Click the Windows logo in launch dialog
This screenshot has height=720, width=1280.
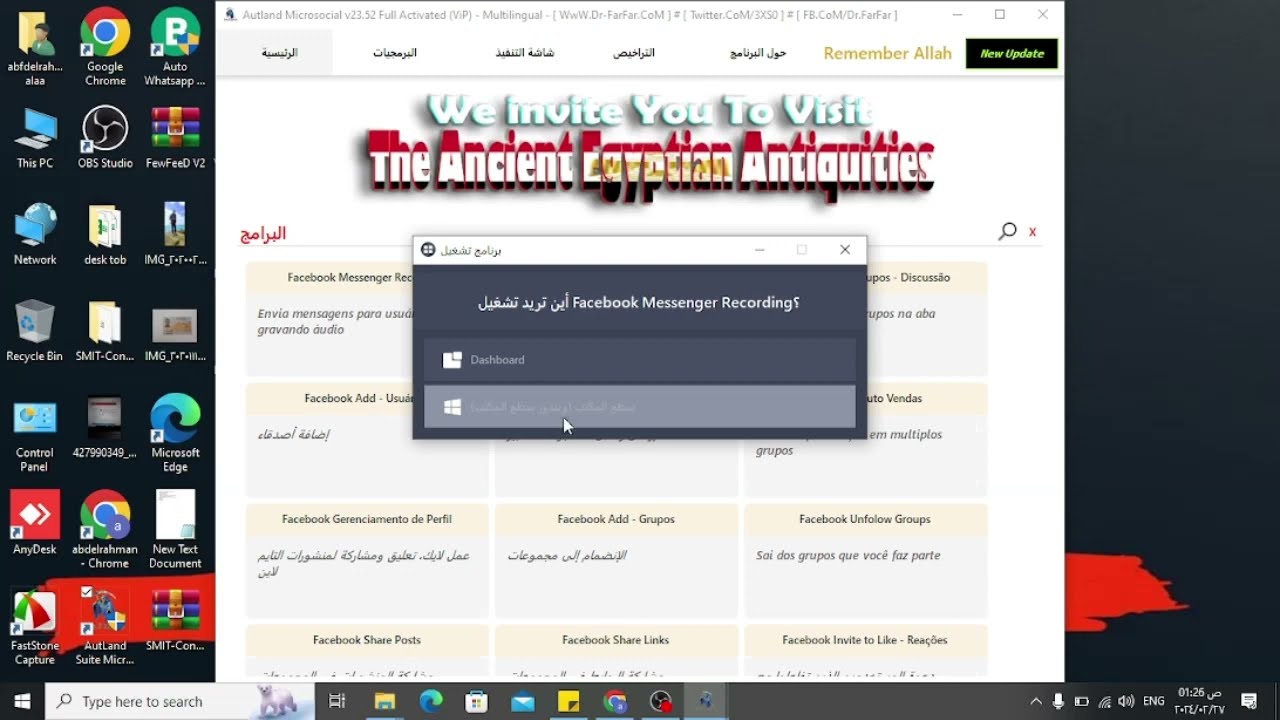point(452,407)
